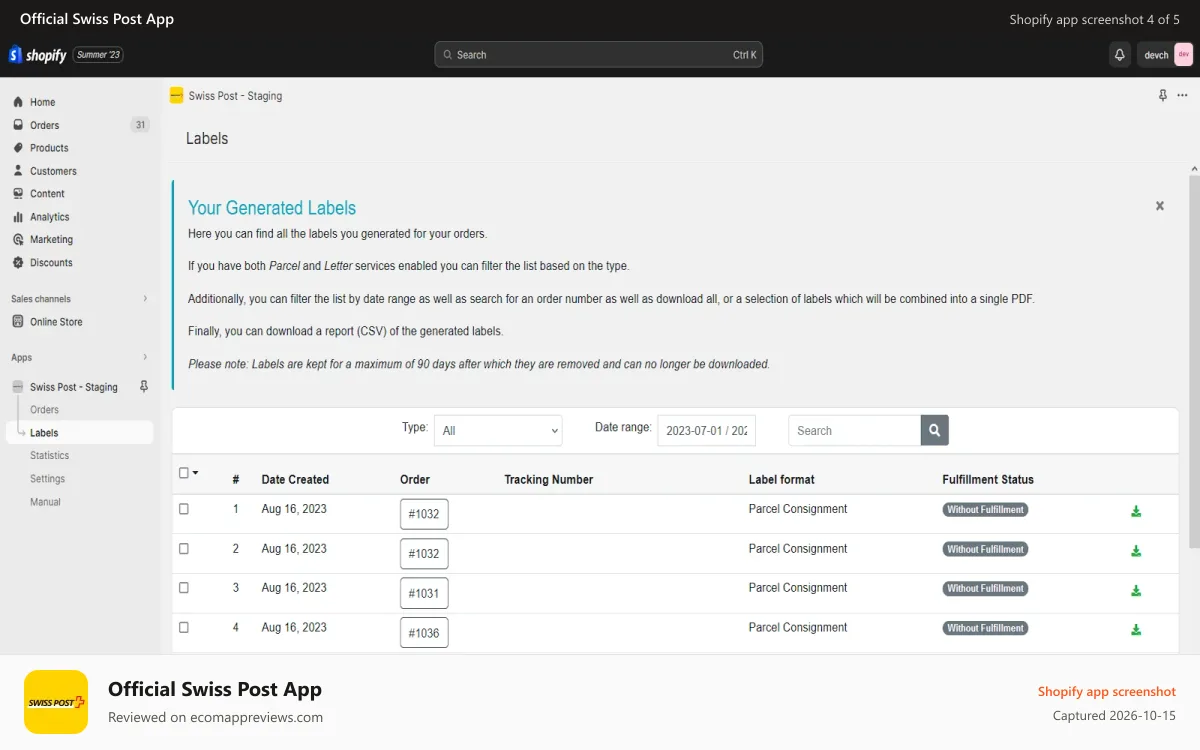Expand the Sales channels section chevron
This screenshot has height=750, width=1200.
pos(145,299)
